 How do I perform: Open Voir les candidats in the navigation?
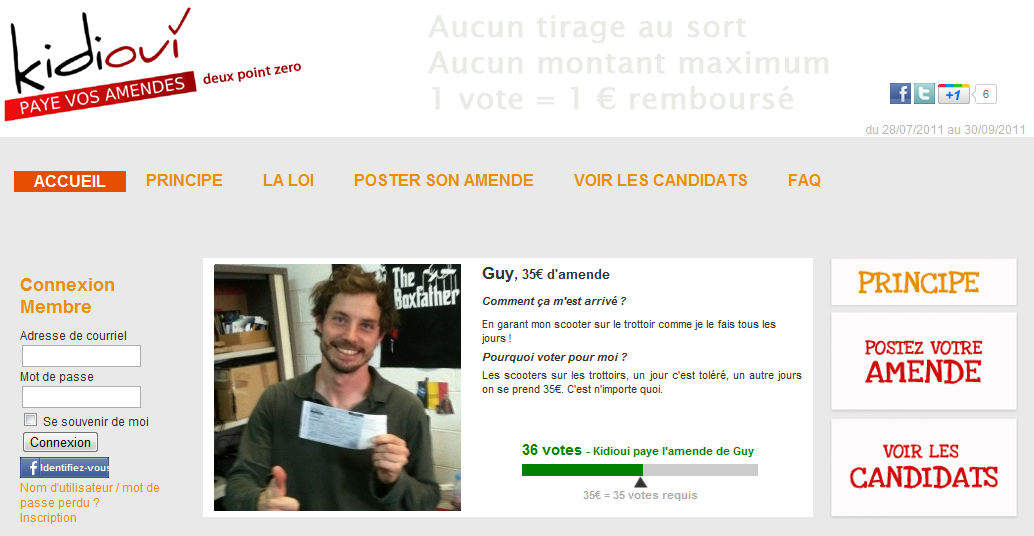(x=660, y=181)
